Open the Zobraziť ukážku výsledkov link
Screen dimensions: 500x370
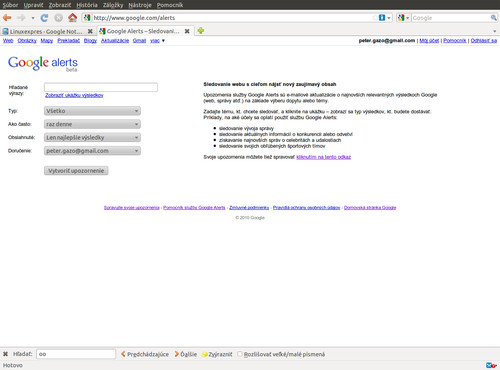click(74, 95)
